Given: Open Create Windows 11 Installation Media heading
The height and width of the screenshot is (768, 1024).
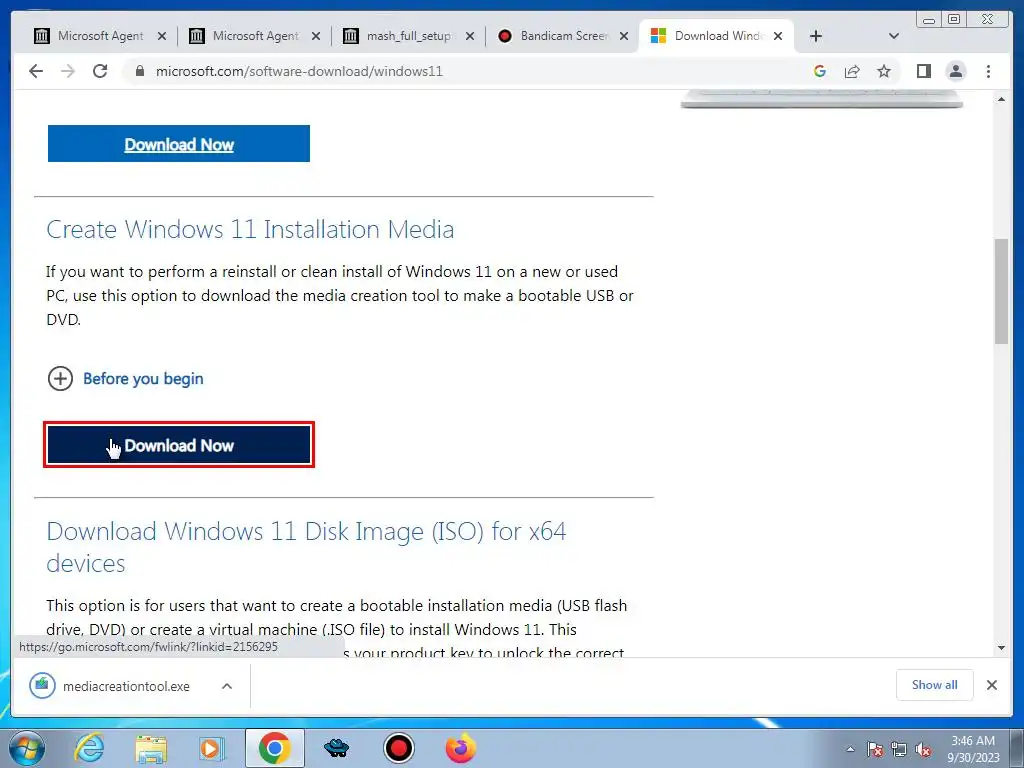Looking at the screenshot, I should point(250,229).
